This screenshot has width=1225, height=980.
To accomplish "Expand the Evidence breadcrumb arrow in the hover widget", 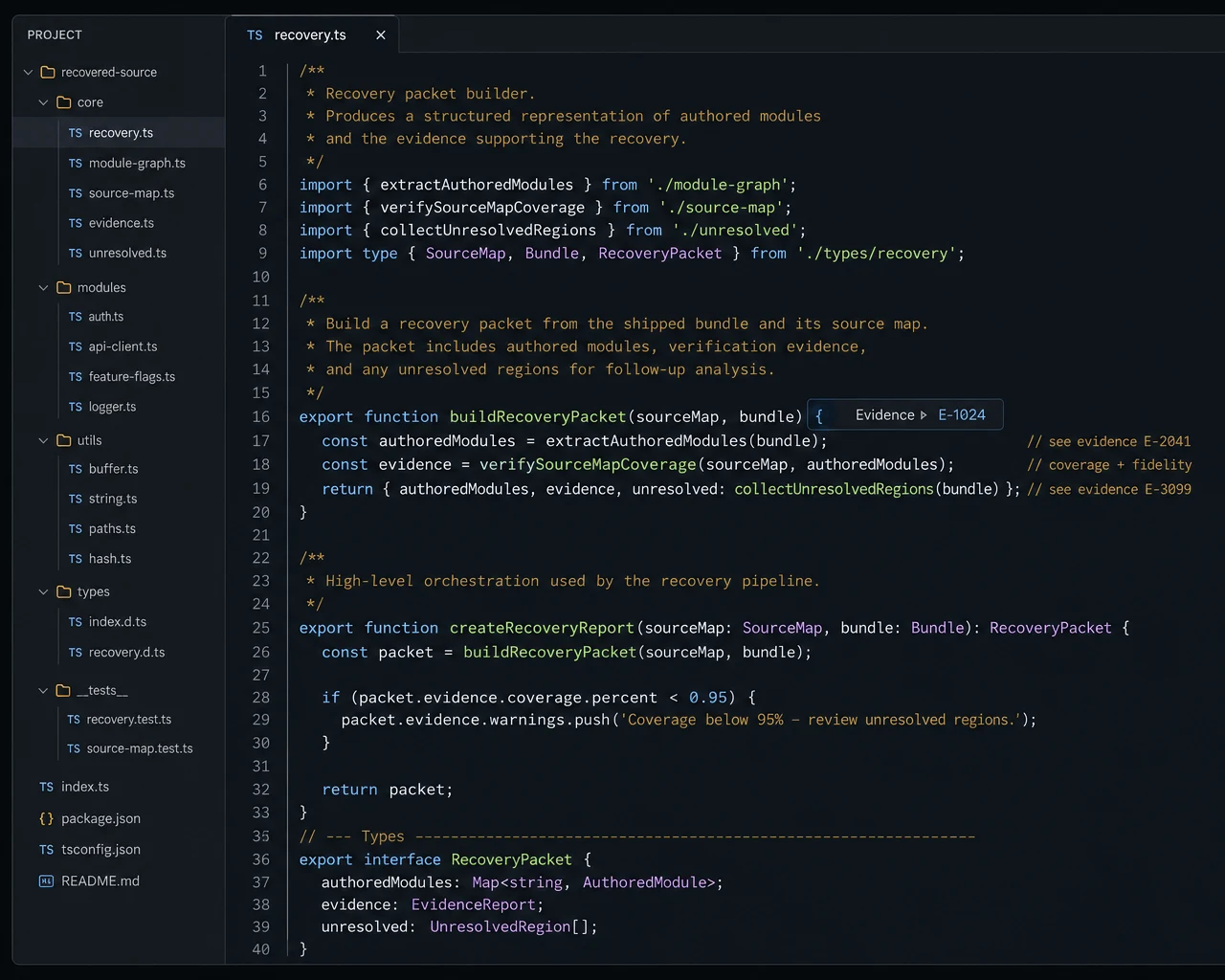I will point(924,415).
